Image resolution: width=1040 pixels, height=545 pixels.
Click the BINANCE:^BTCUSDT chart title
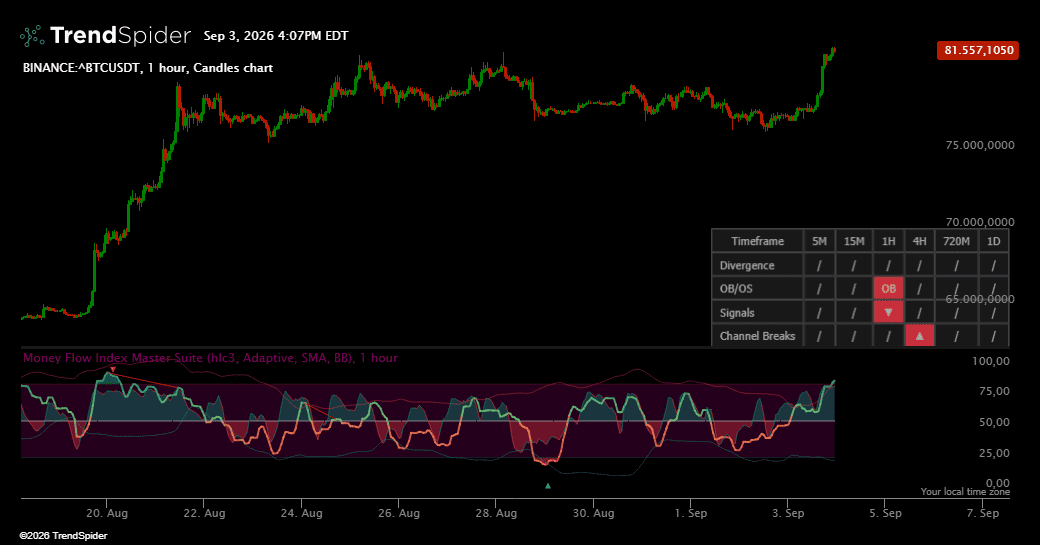148,68
